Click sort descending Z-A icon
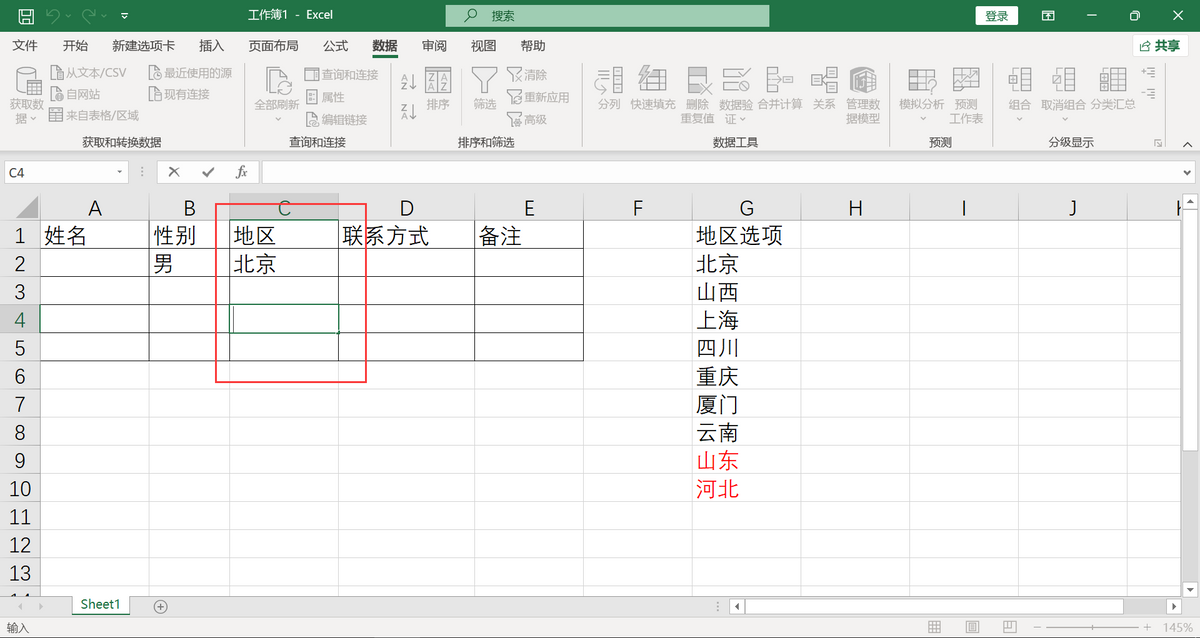The image size is (1200, 638). click(x=408, y=112)
